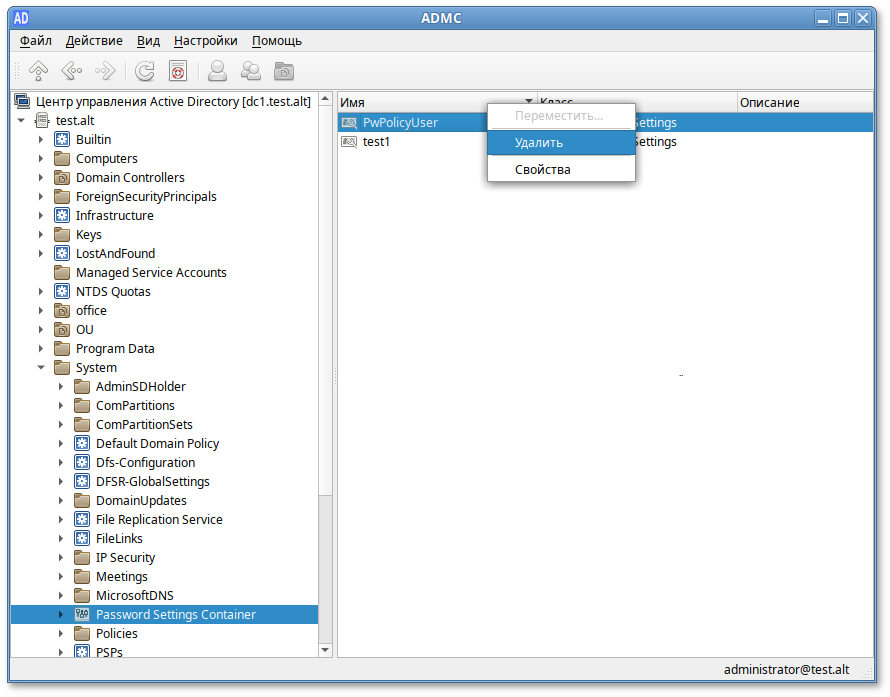This screenshot has width=890, height=697.
Task: Select the test1 entry in list
Action: 376,142
